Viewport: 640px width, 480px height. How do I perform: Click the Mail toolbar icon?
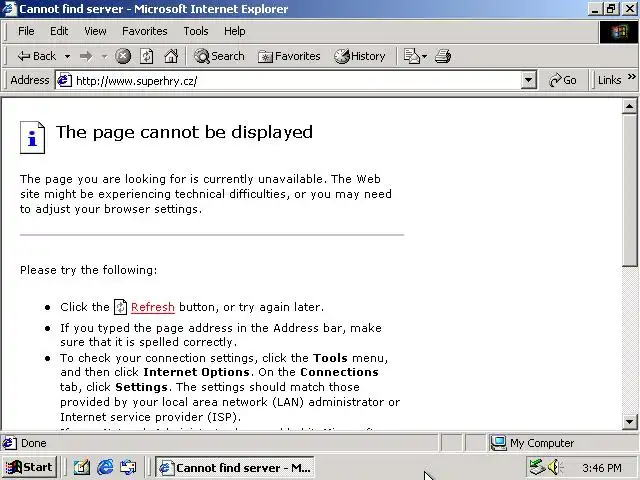click(x=411, y=56)
